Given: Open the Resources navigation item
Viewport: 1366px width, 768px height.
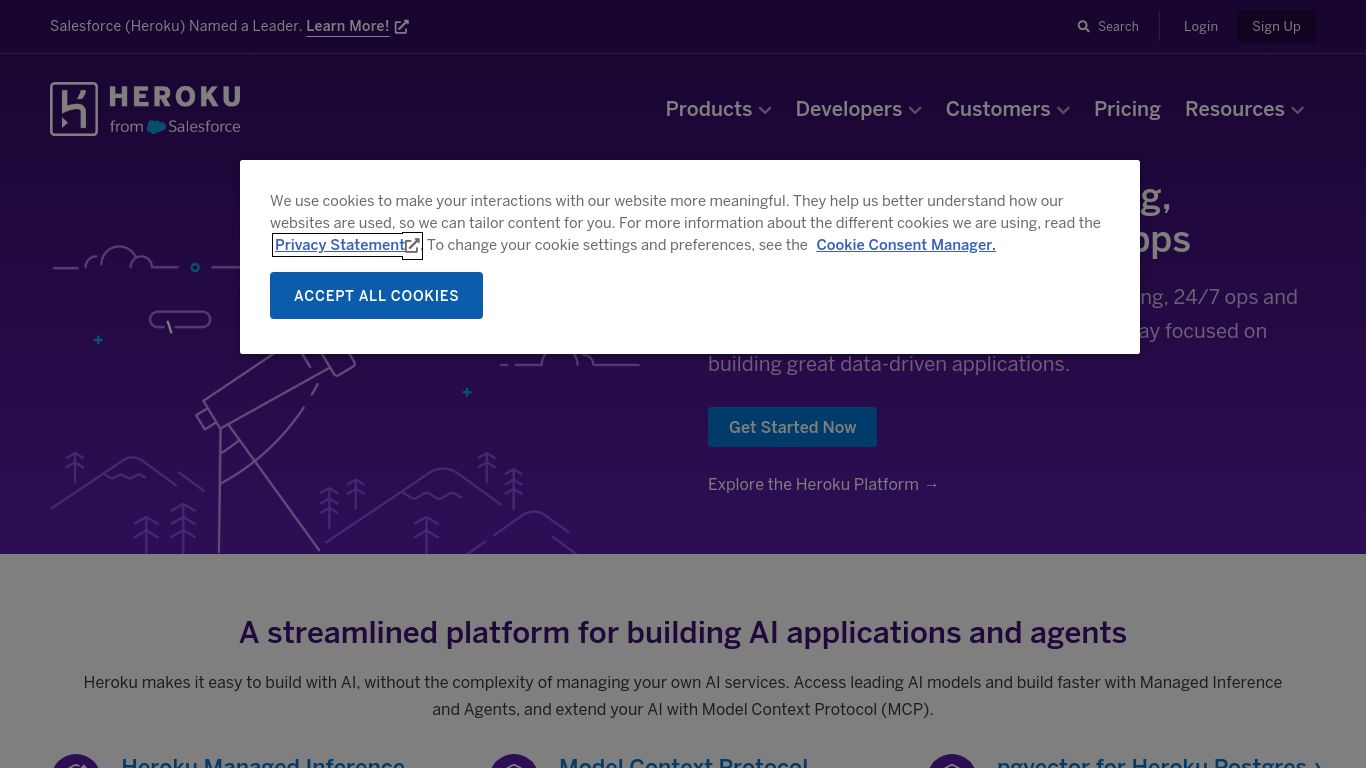Looking at the screenshot, I should tap(1235, 109).
